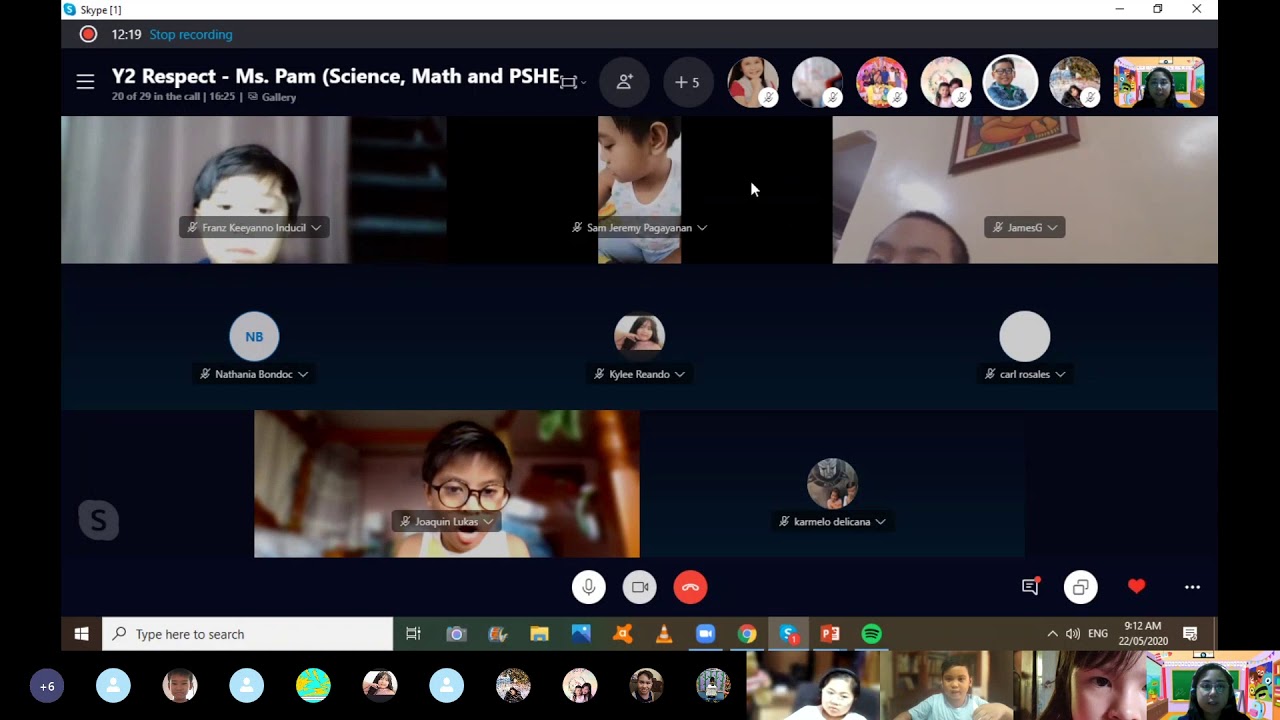This screenshot has width=1280, height=720.
Task: Click karmelo delicana's profile avatar
Action: [832, 484]
